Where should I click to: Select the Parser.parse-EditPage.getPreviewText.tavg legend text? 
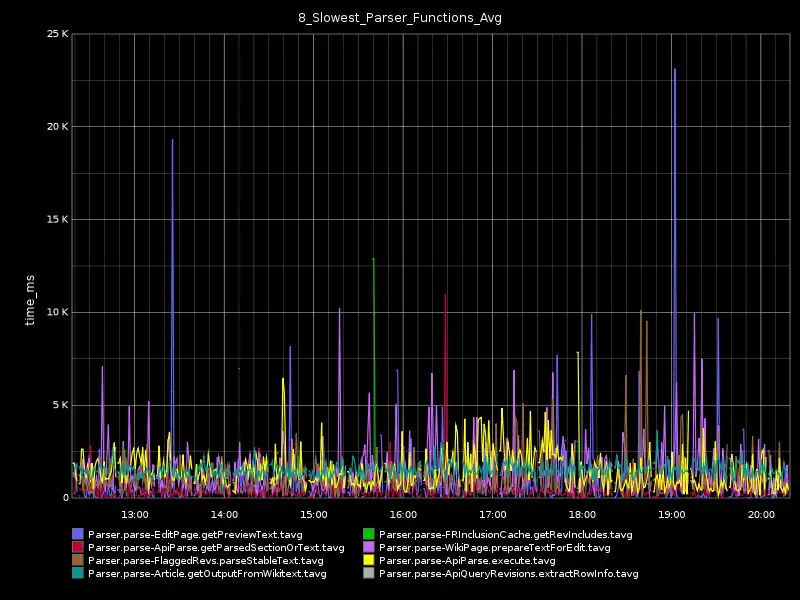[x=195, y=535]
